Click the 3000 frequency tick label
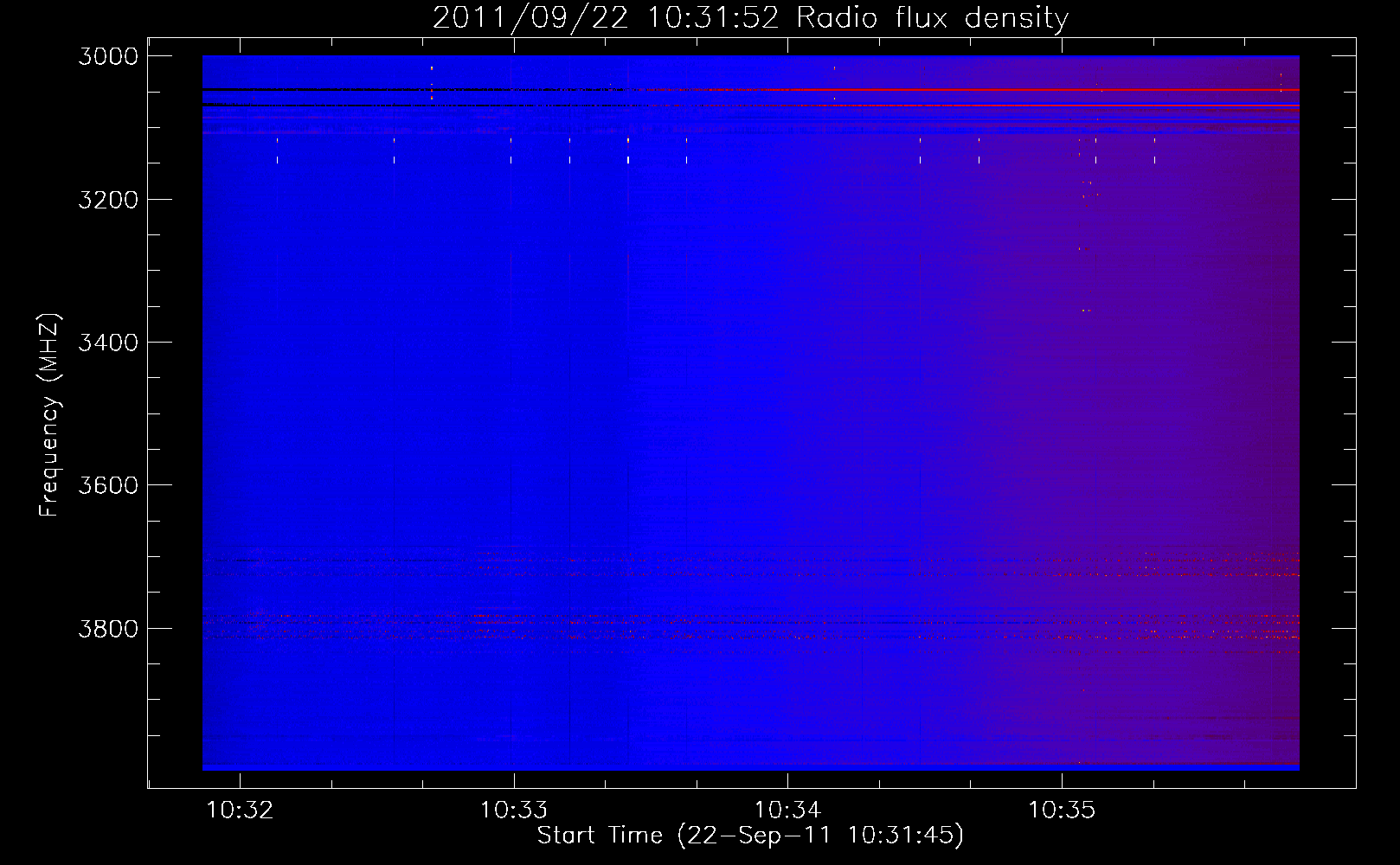 click(108, 56)
